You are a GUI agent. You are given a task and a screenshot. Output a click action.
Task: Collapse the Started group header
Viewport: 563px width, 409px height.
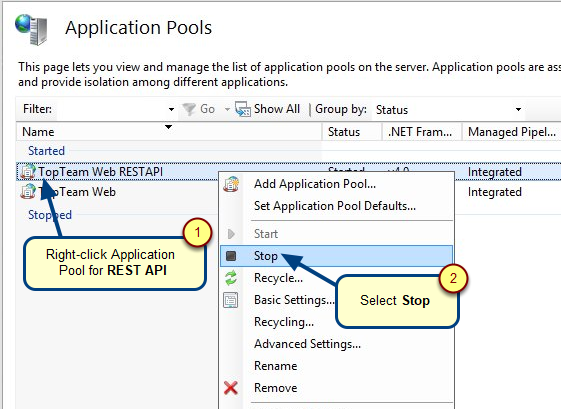click(x=46, y=151)
